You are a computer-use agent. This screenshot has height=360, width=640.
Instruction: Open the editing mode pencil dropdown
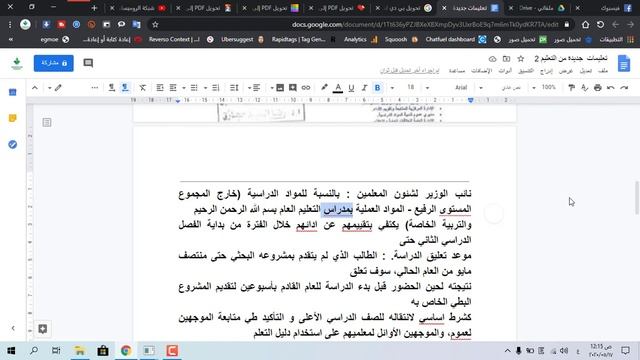click(x=55, y=88)
